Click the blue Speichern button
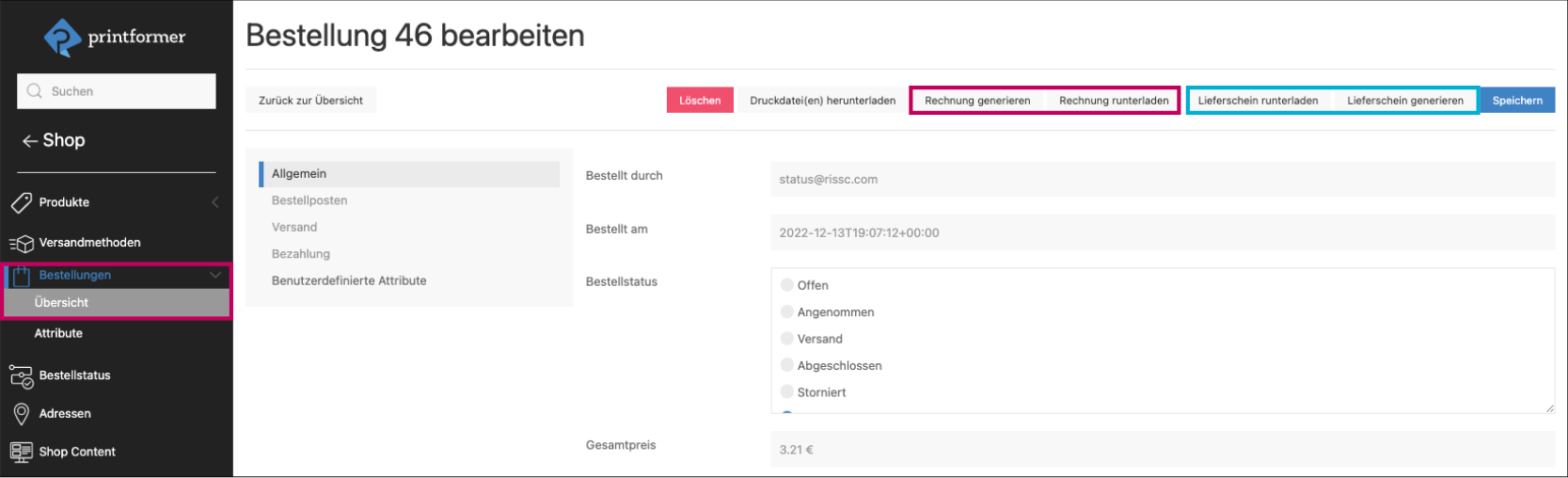 1516,101
